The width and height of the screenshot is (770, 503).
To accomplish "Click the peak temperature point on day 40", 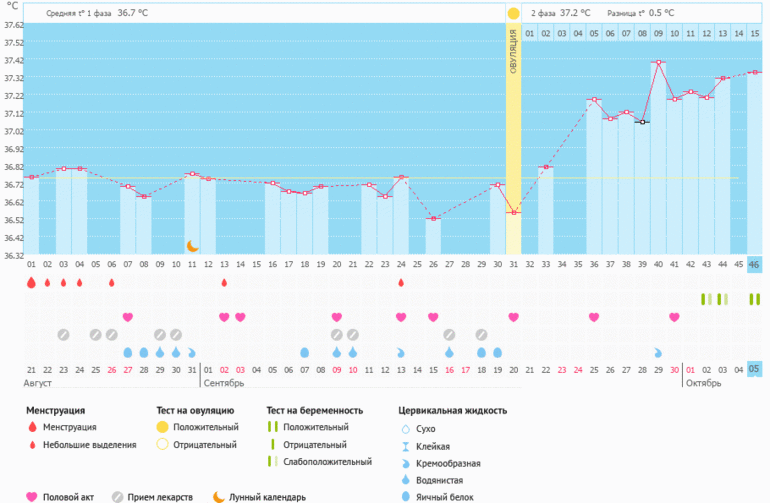I will point(658,62).
